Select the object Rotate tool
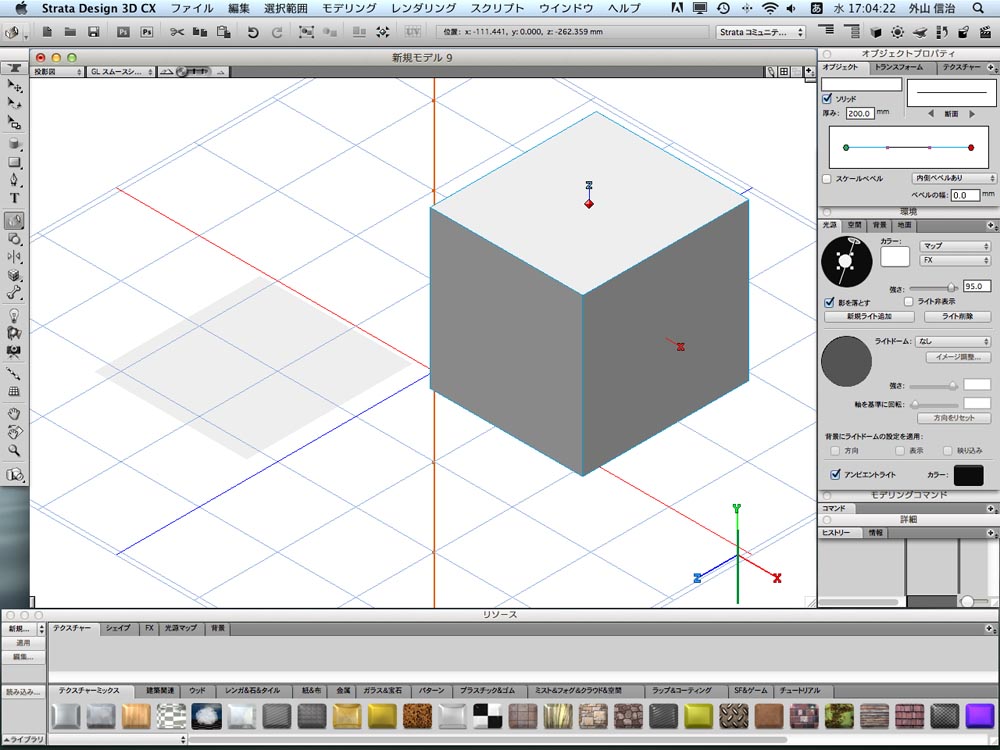Viewport: 1000px width, 750px height. tap(14, 104)
